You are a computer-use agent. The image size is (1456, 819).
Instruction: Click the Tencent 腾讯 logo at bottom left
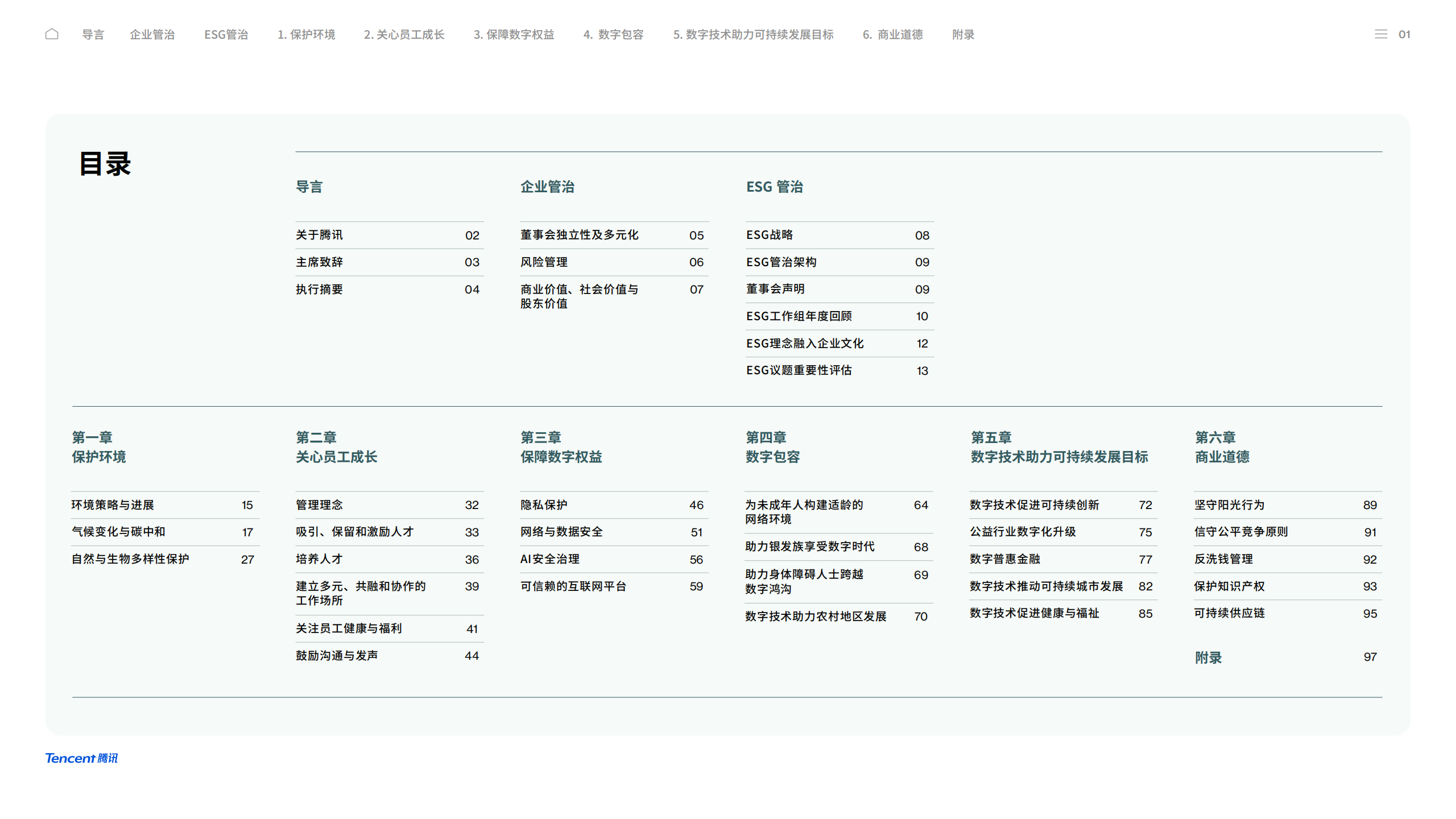click(81, 758)
